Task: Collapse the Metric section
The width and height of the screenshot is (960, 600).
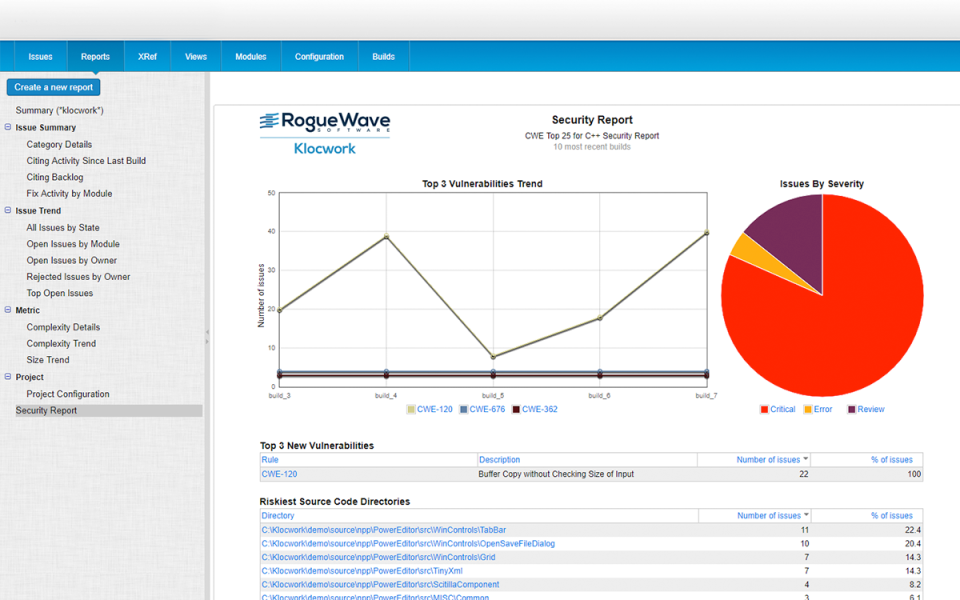Action: [x=8, y=310]
